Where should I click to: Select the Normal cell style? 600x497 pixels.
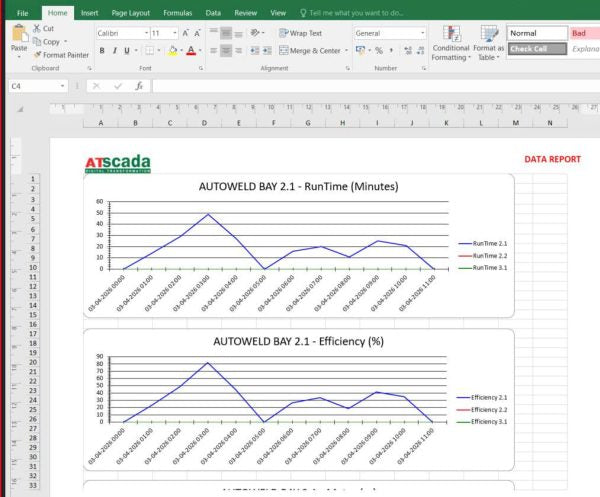(537, 33)
